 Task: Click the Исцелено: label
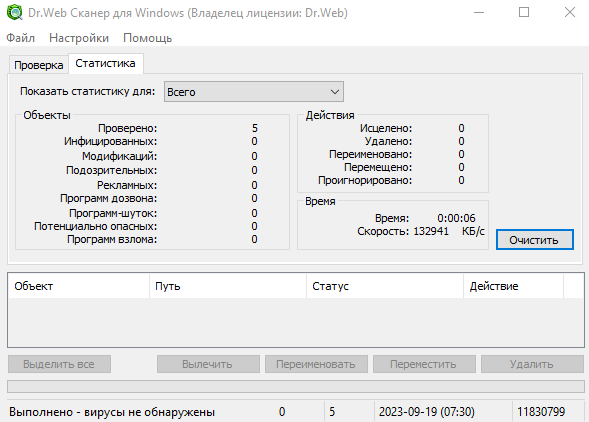(x=386, y=129)
